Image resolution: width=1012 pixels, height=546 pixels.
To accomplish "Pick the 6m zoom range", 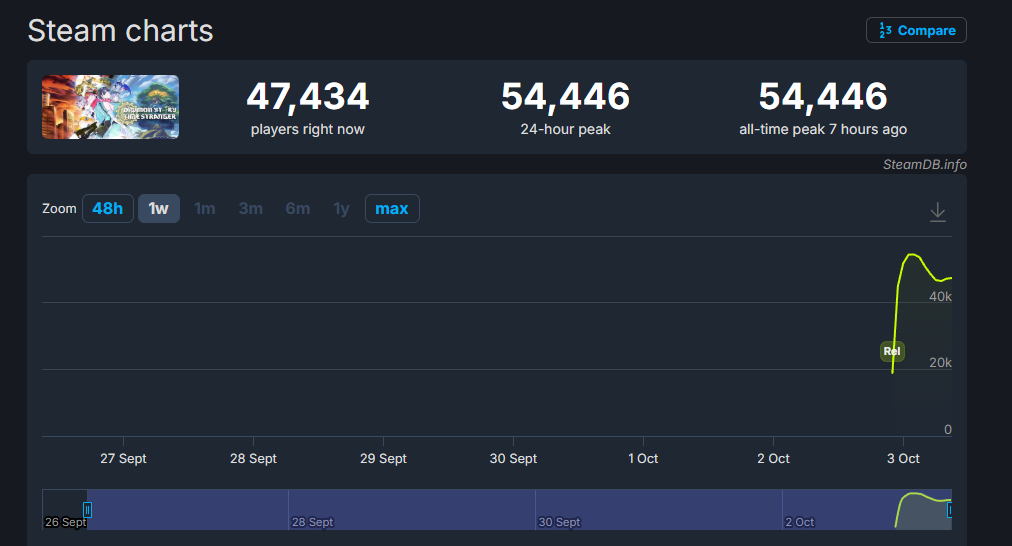I will pyautogui.click(x=297, y=208).
